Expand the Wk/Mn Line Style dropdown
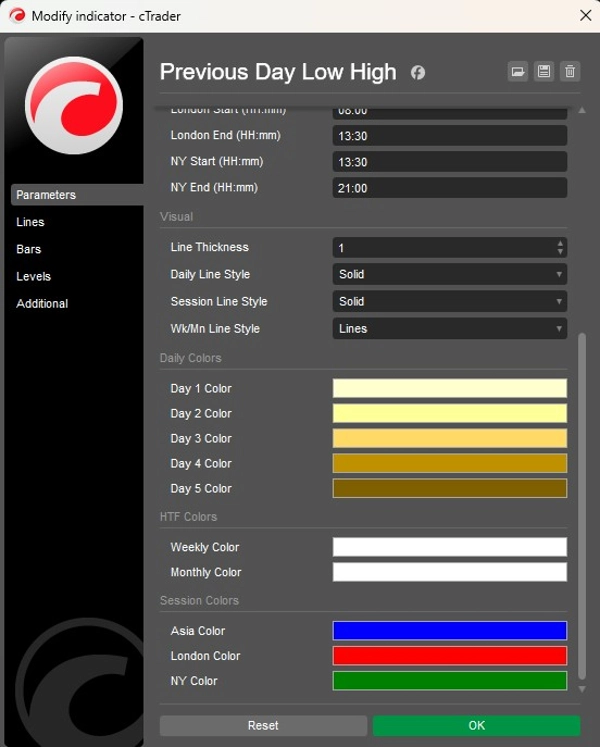The height and width of the screenshot is (747, 600). tap(450, 329)
